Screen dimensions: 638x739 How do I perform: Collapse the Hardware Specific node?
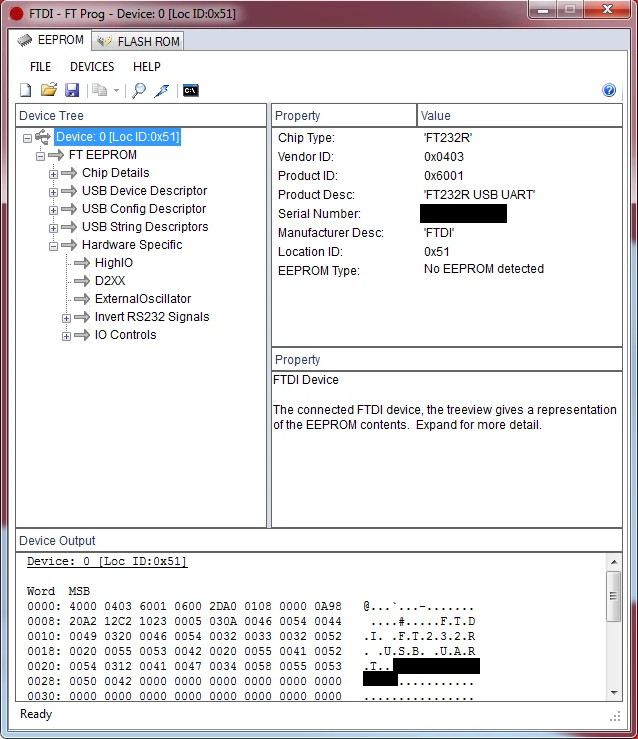pos(53,246)
